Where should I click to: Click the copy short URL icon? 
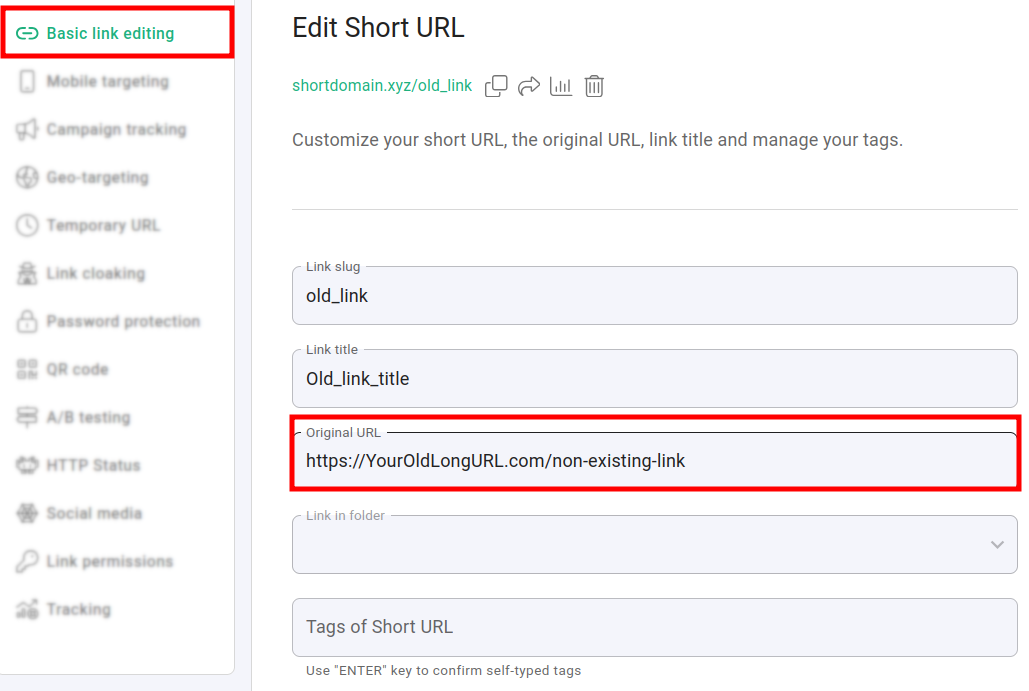coord(496,86)
